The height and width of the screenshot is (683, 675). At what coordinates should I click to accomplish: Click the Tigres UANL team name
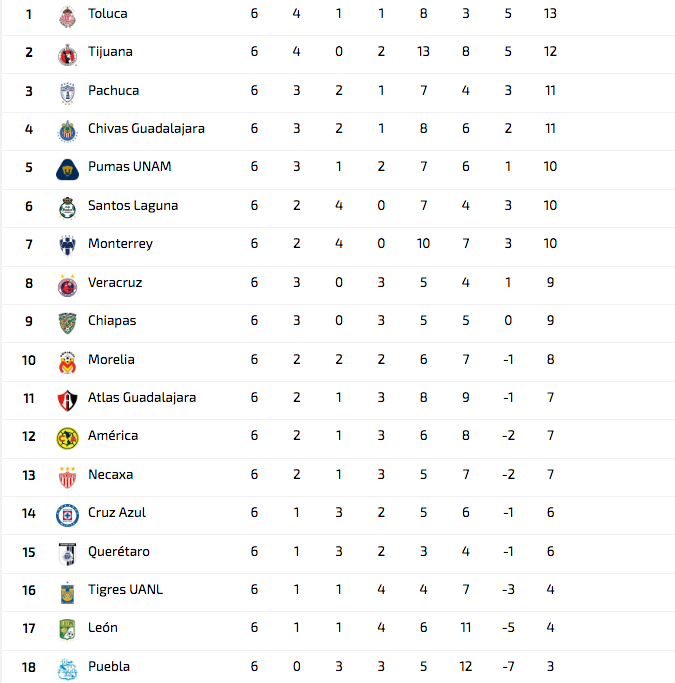pos(125,589)
